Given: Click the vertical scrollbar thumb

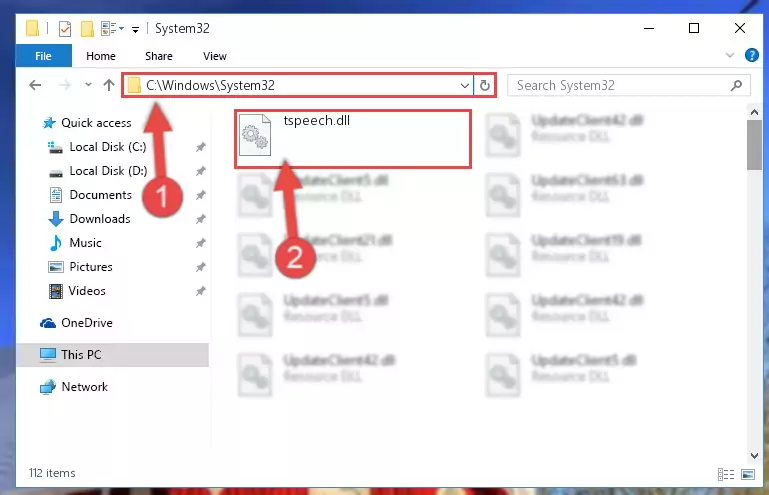Looking at the screenshot, I should (754, 145).
